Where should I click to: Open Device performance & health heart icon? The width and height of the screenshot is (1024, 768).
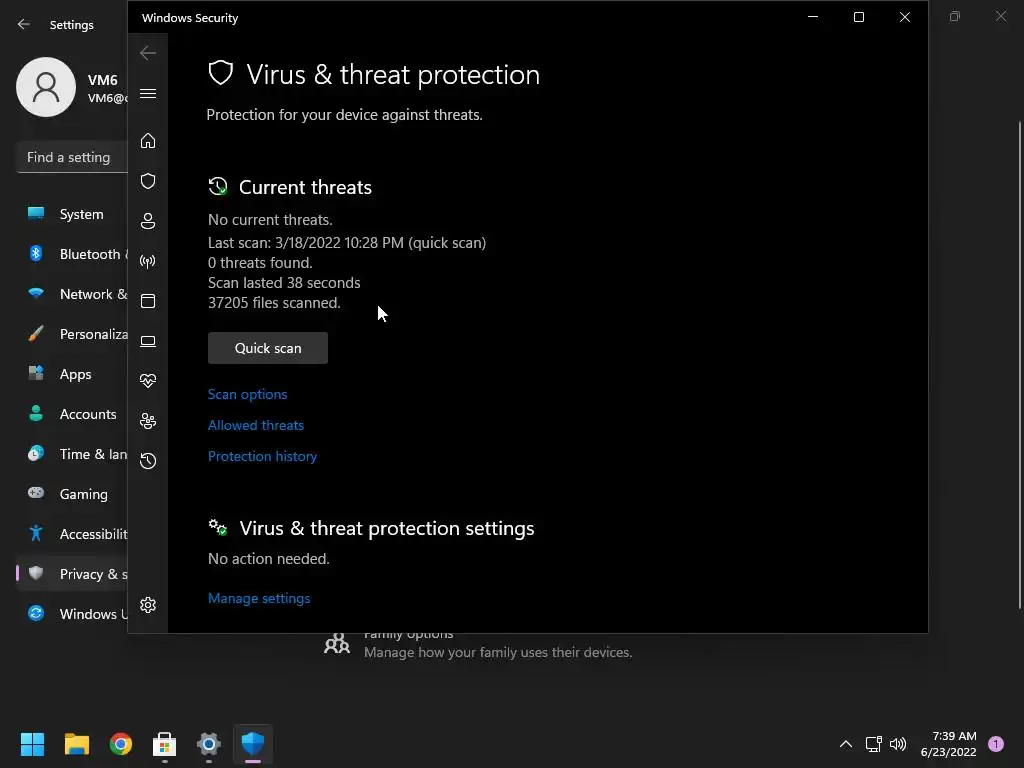coord(148,381)
